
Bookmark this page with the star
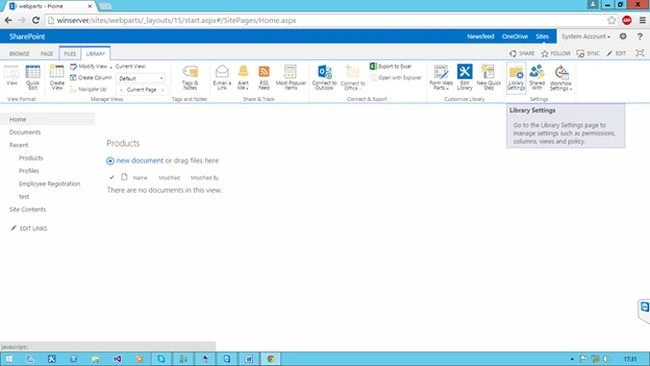tap(611, 20)
